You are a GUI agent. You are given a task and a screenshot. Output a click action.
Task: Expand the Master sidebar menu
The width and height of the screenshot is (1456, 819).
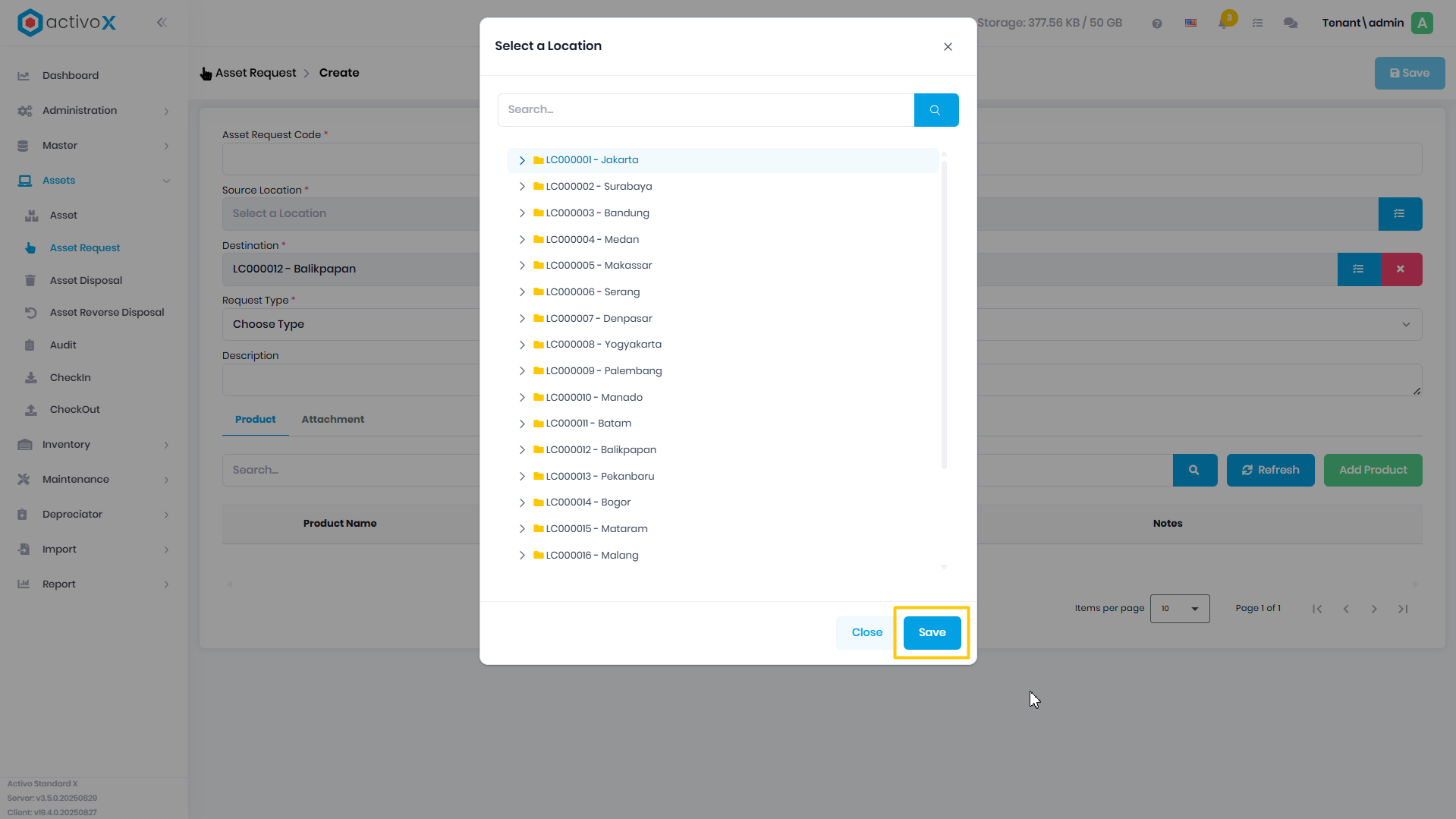[94, 146]
